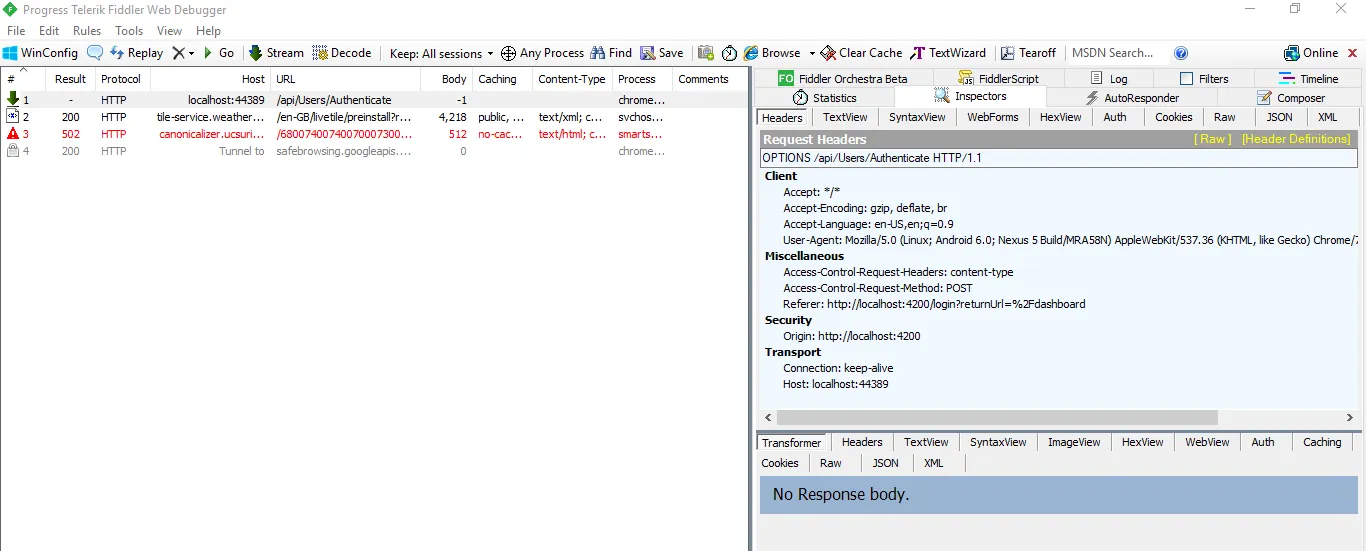Open the Log tab

click(1109, 78)
